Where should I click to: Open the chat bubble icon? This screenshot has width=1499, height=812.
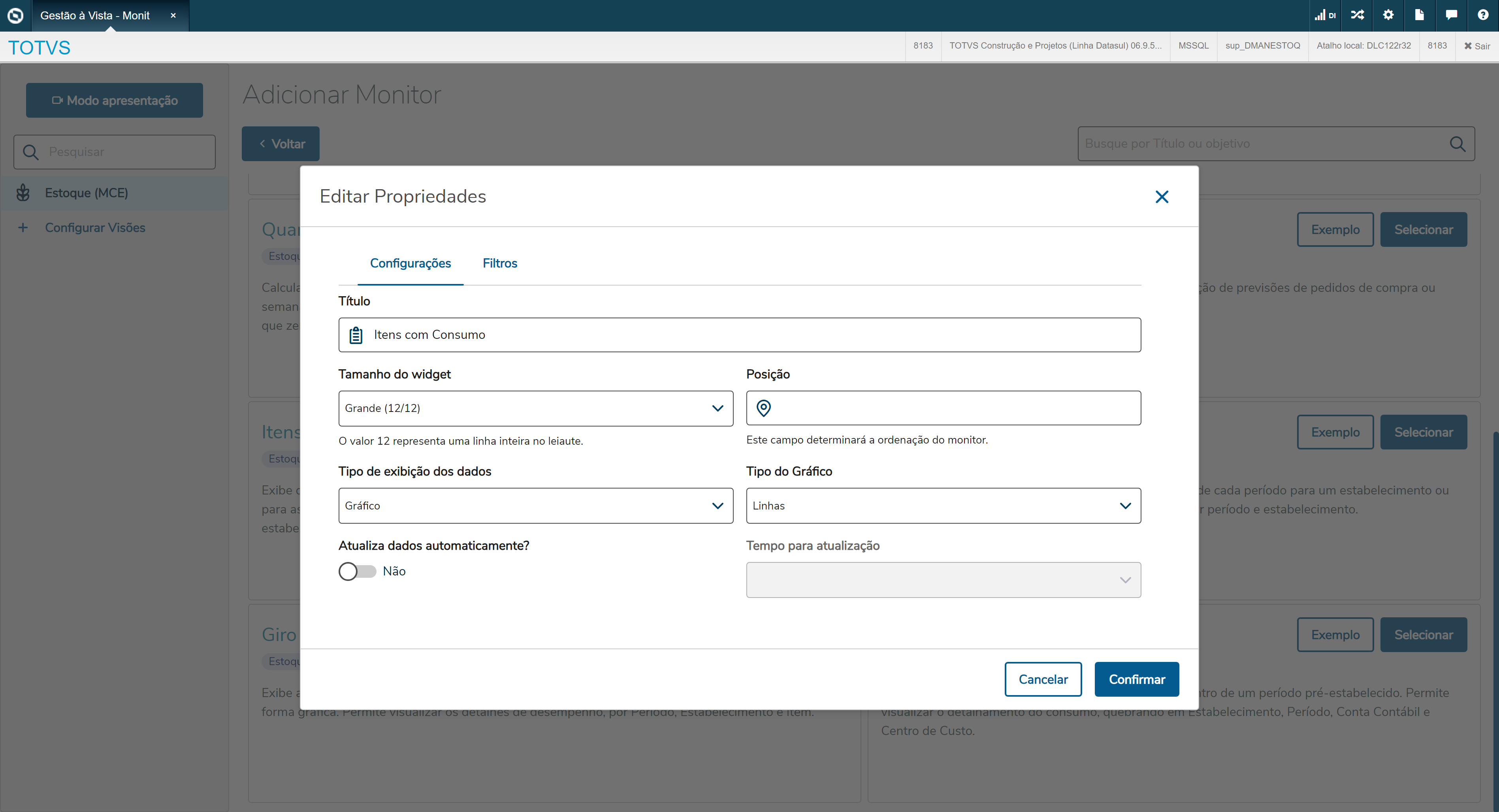click(1451, 15)
